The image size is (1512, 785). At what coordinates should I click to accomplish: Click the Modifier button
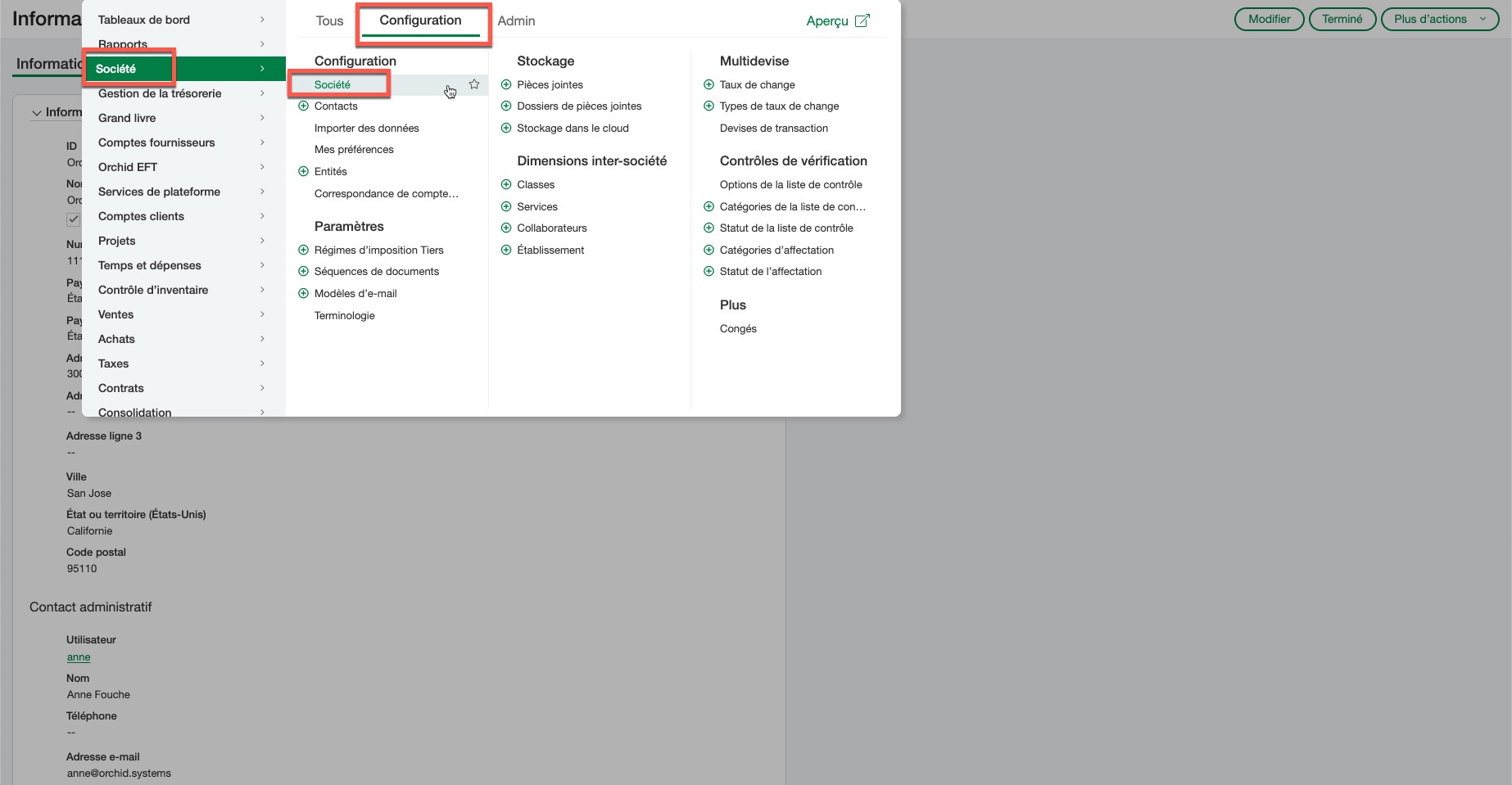pyautogui.click(x=1269, y=19)
